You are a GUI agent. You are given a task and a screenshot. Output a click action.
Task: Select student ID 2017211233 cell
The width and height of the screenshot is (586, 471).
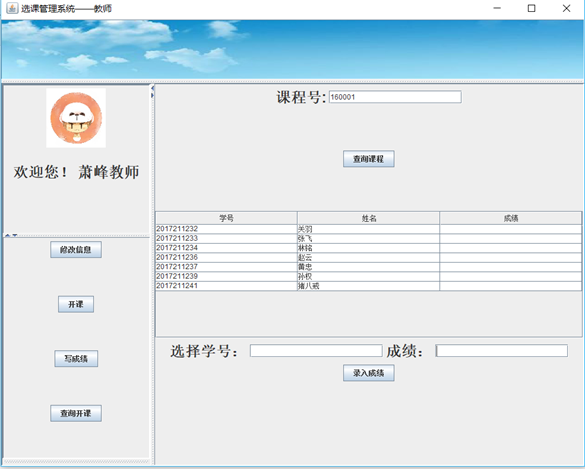[x=226, y=238]
